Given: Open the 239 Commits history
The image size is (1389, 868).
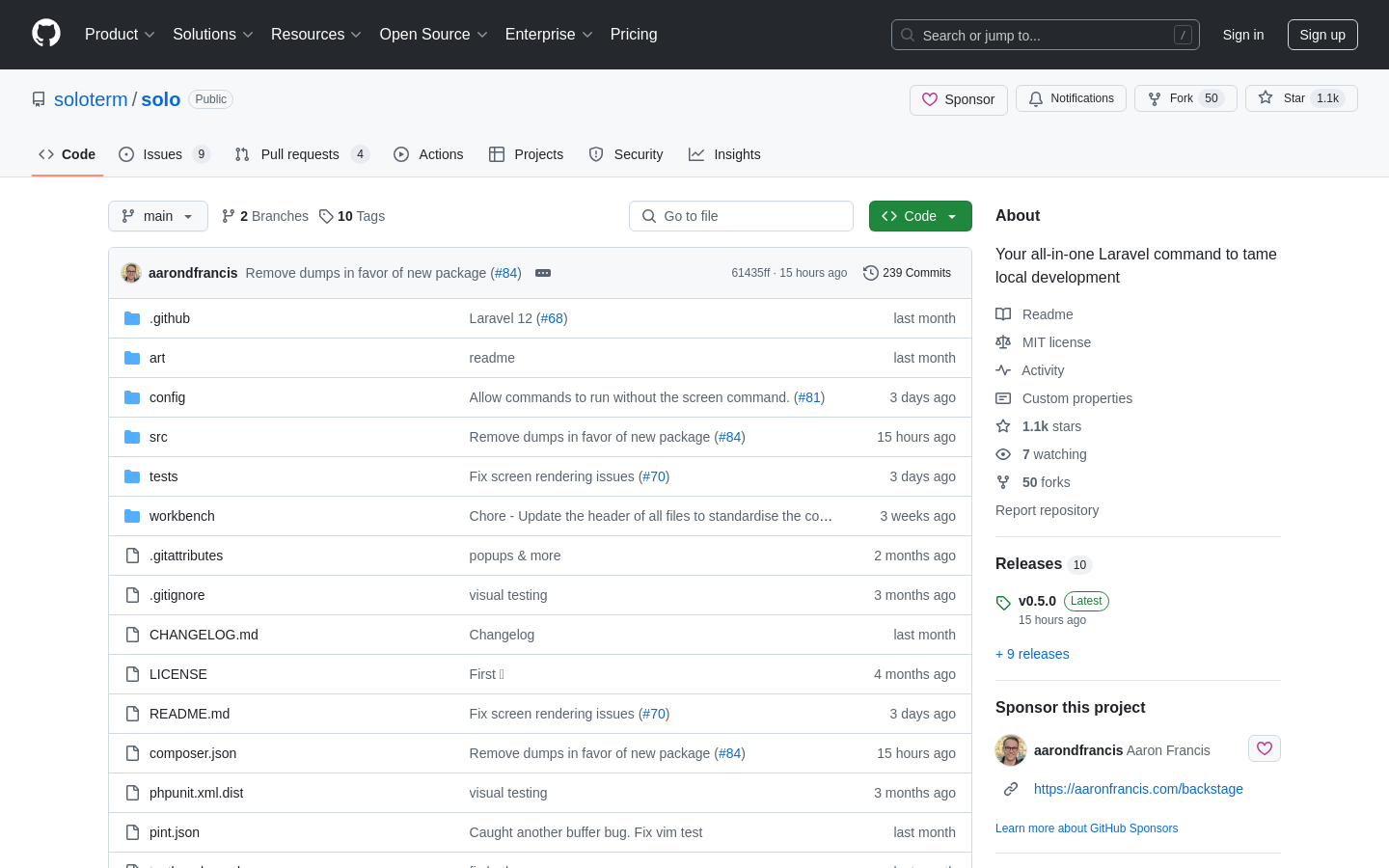Looking at the screenshot, I should (907, 273).
